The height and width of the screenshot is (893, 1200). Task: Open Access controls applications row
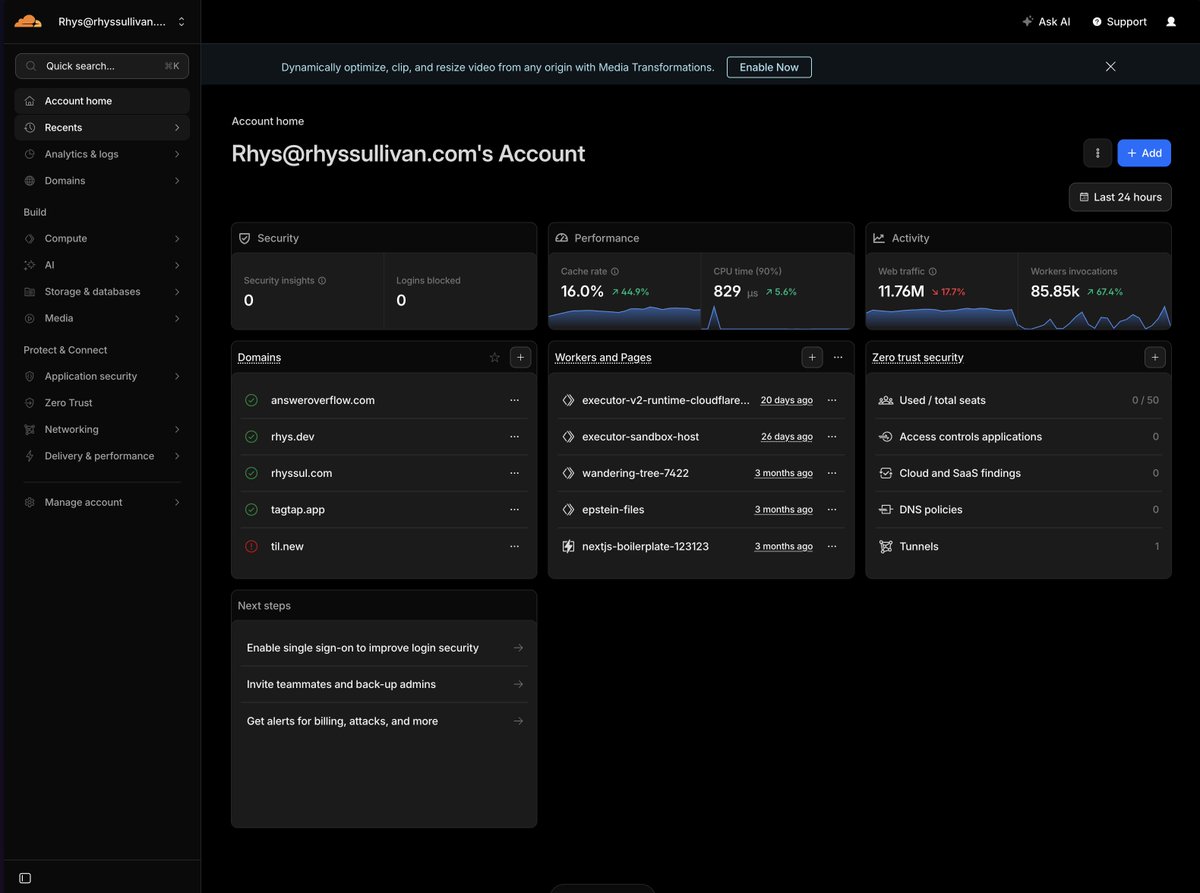tap(1018, 437)
